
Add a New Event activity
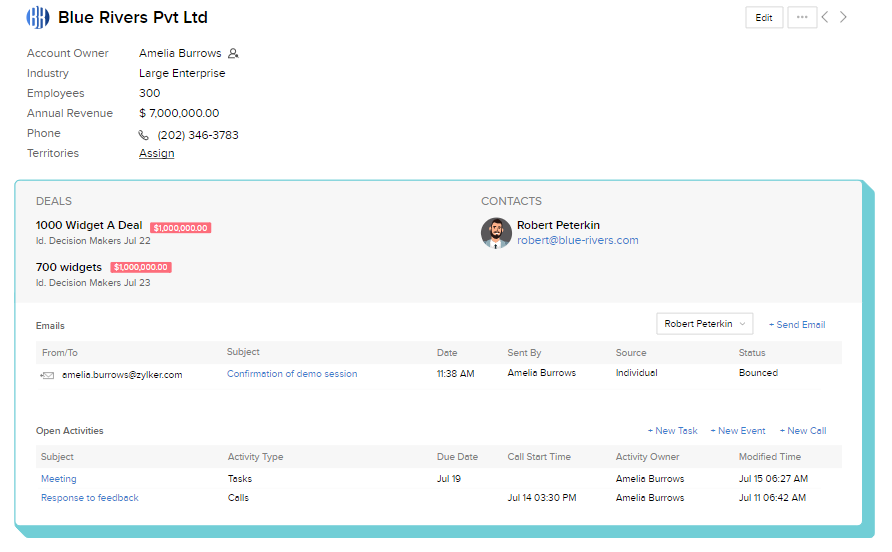tap(738, 431)
